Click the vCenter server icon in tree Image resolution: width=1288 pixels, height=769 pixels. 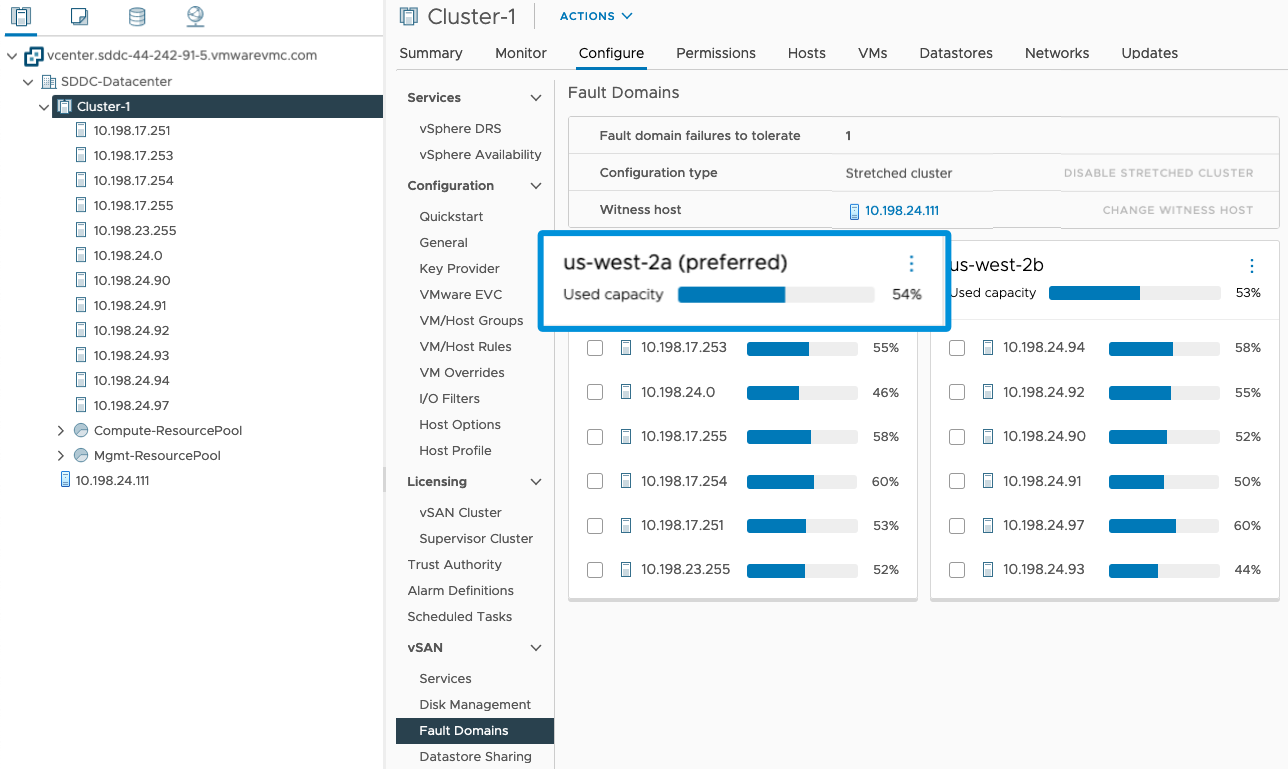tap(34, 56)
